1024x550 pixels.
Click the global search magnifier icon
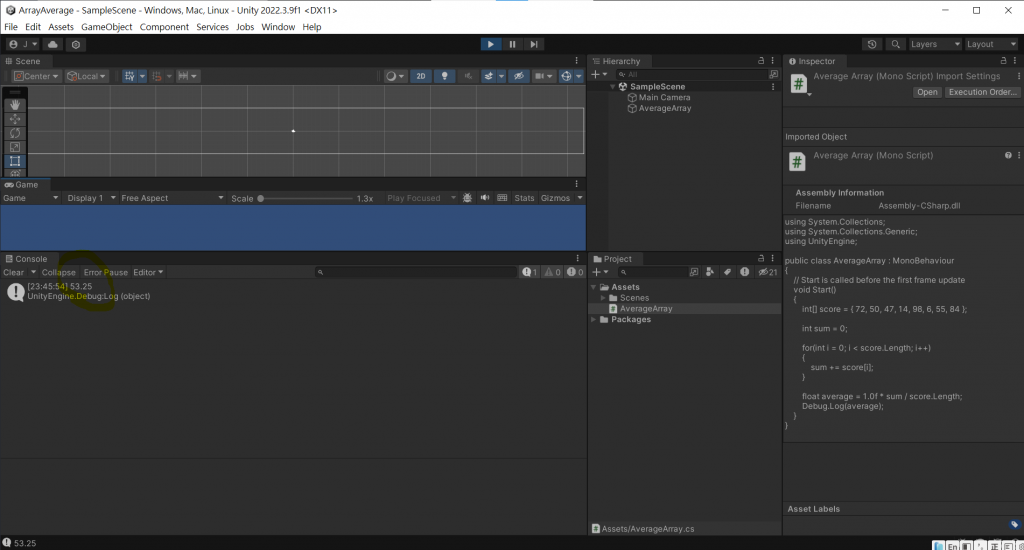click(895, 44)
